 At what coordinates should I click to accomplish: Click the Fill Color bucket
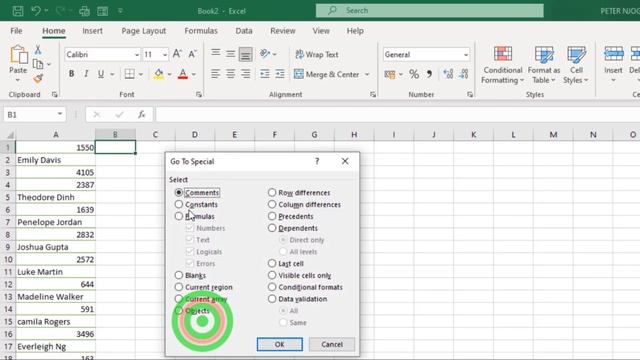159,74
